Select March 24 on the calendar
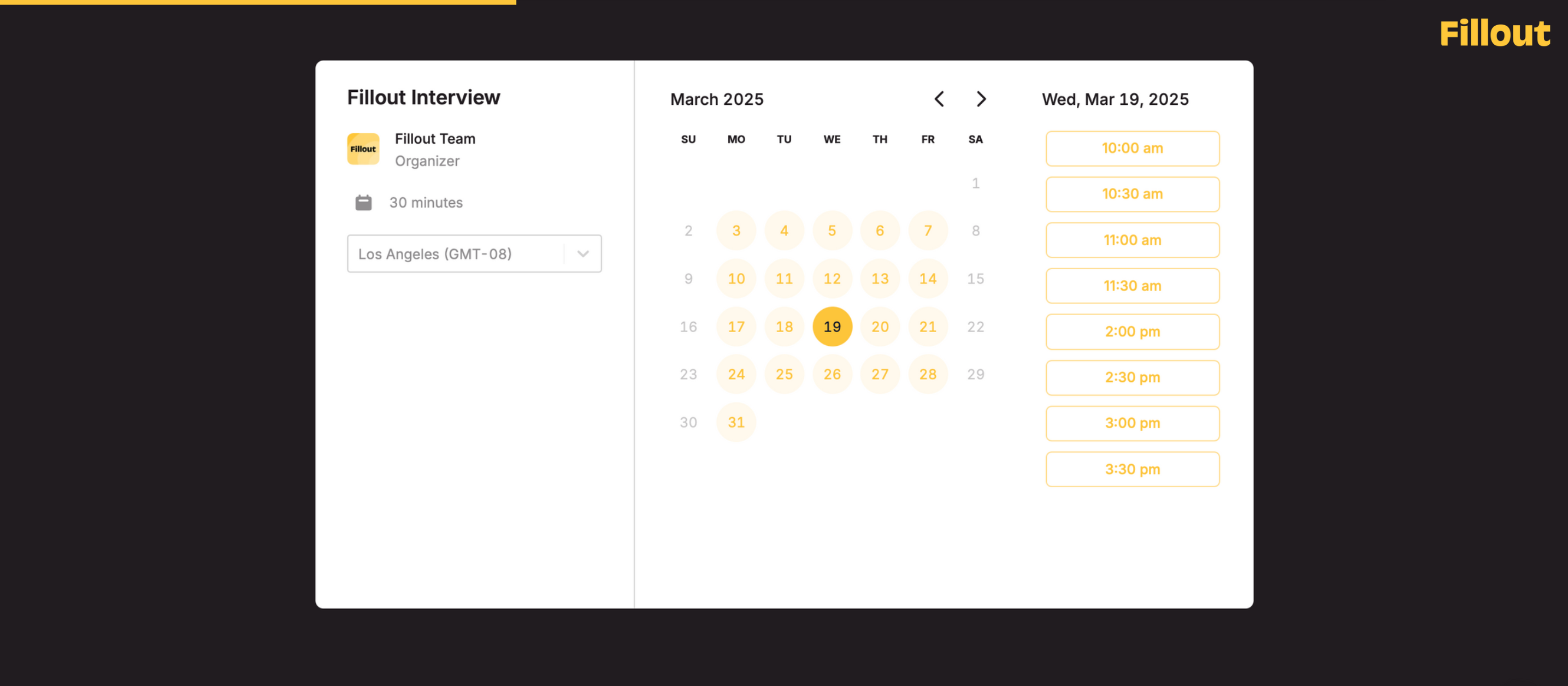This screenshot has width=1568, height=686. tap(736, 374)
